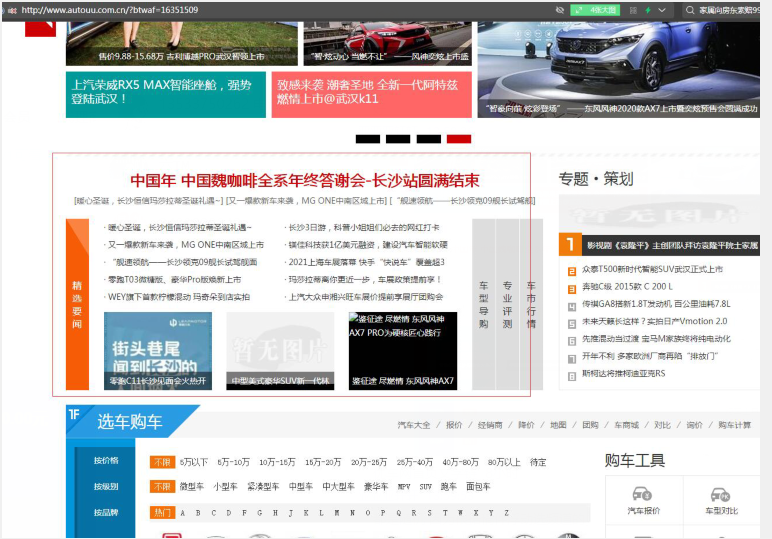Image resolution: width=772 pixels, height=539 pixels.
Task: Select 不限 in the level row
Action: coord(162,487)
